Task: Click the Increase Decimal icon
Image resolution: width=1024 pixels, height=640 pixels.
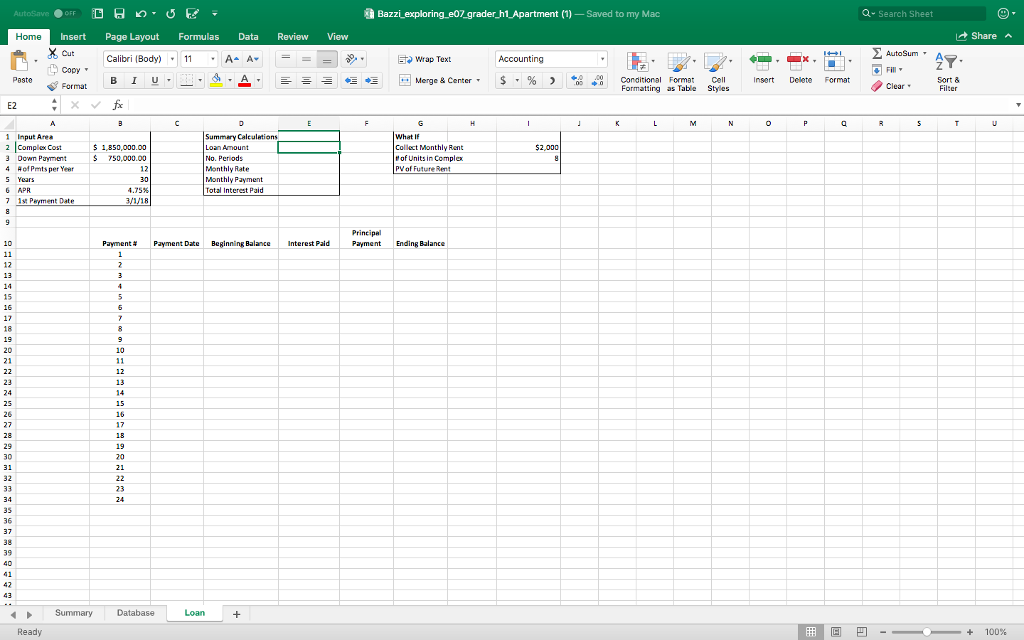Action: coord(576,79)
